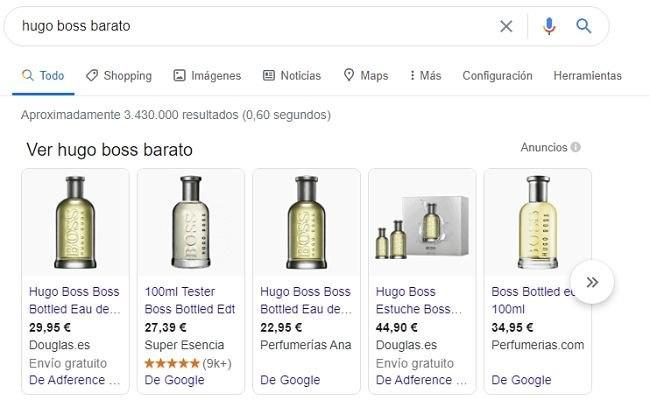Open the Boss Bottled edt 100ml image

click(x=538, y=222)
